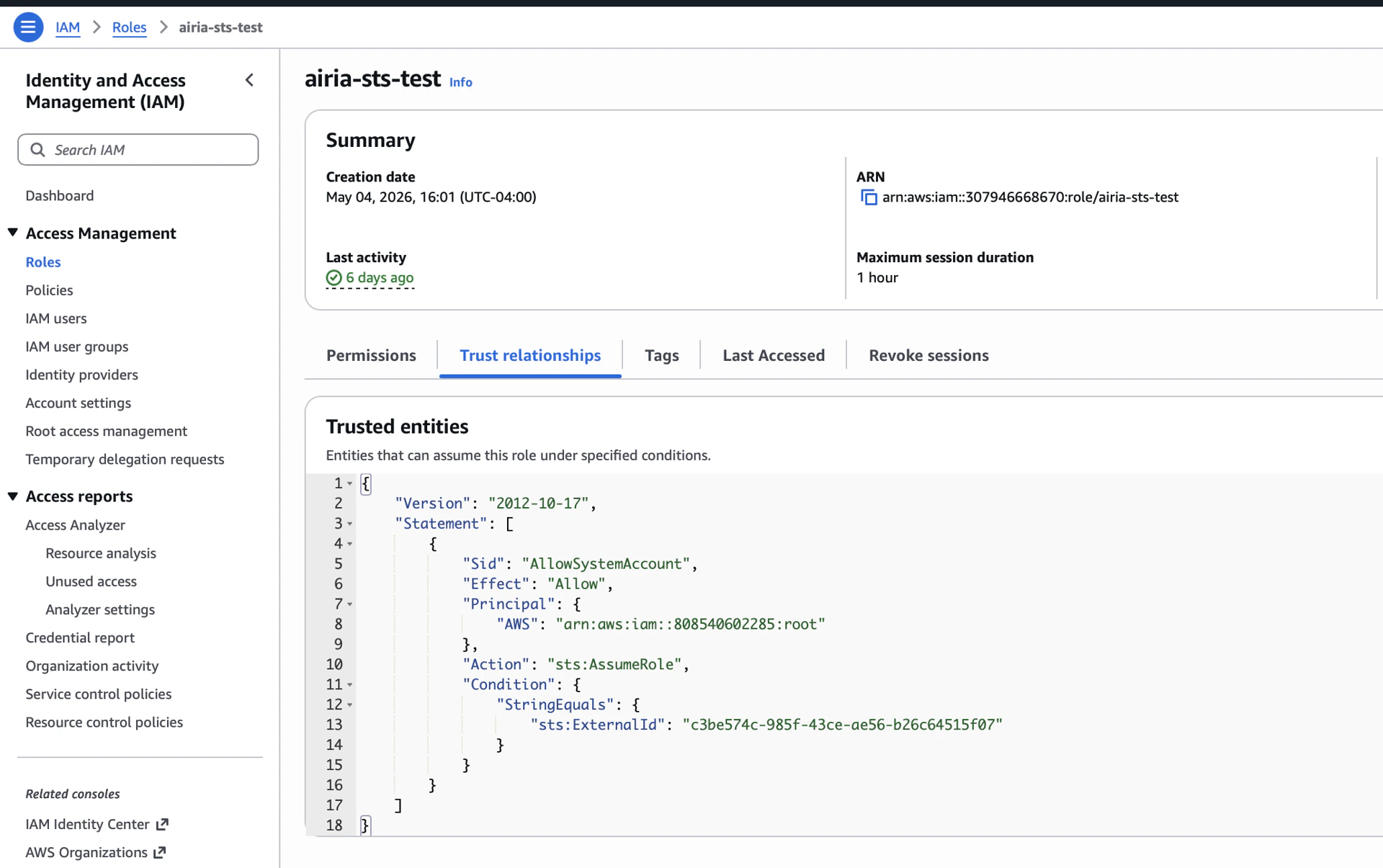Click line number 18 in the editor gutter
Image resolution: width=1383 pixels, height=868 pixels.
pyautogui.click(x=334, y=826)
